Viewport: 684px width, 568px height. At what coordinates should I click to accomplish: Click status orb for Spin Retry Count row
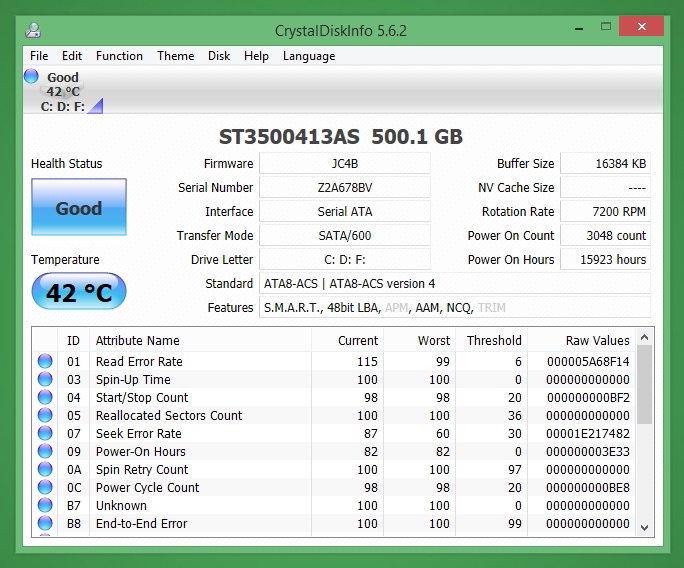(45, 469)
